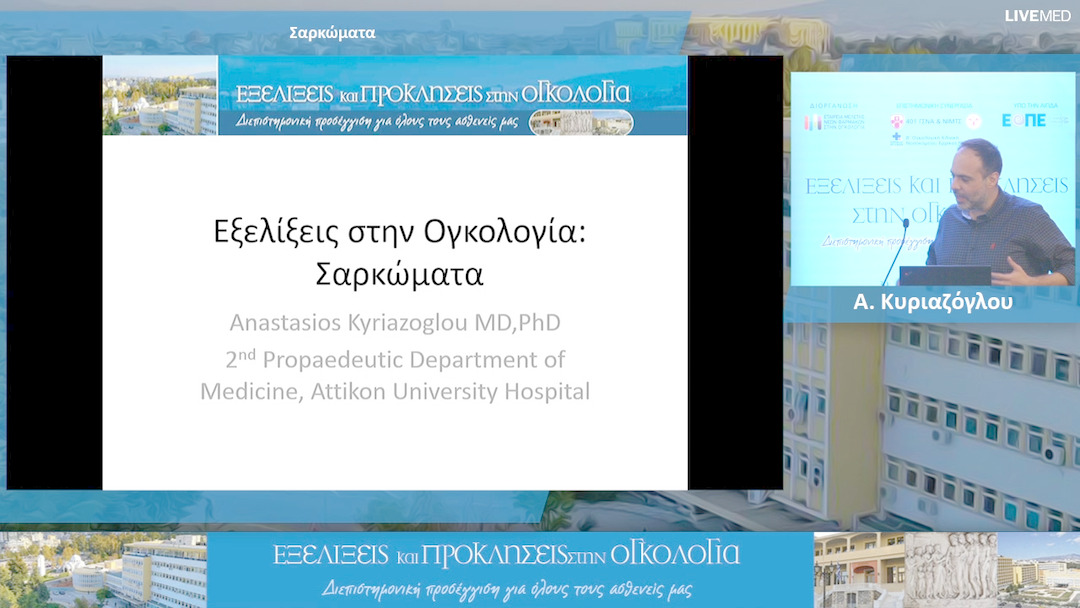Click the blue cross clinic icon
1080x608 pixels.
pos(896,136)
